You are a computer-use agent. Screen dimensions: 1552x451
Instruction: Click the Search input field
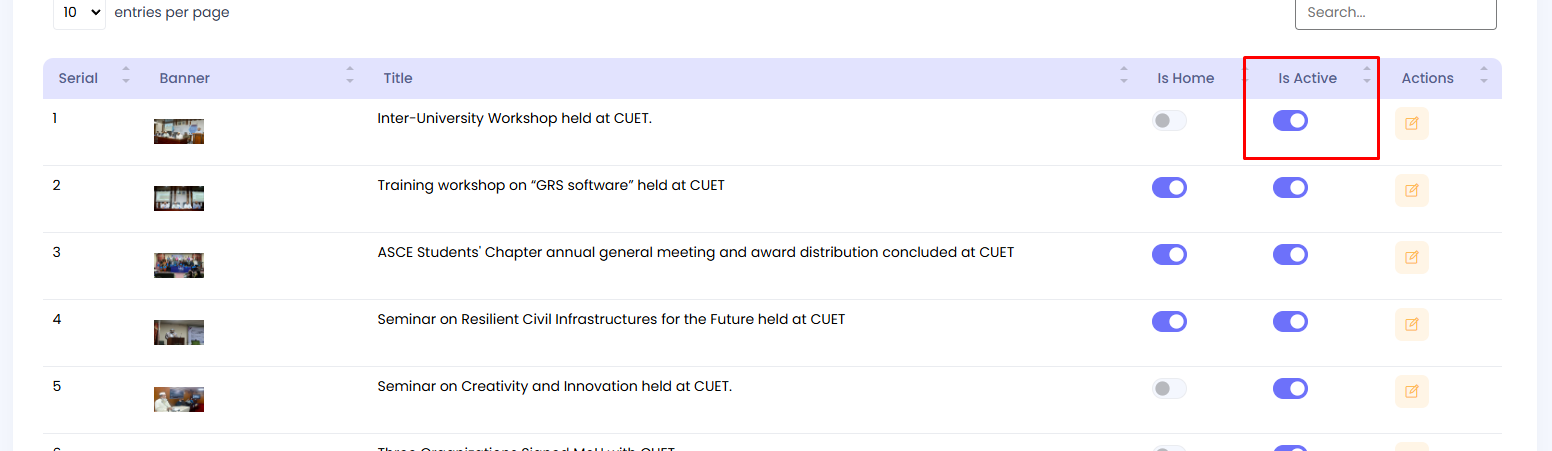[1395, 13]
